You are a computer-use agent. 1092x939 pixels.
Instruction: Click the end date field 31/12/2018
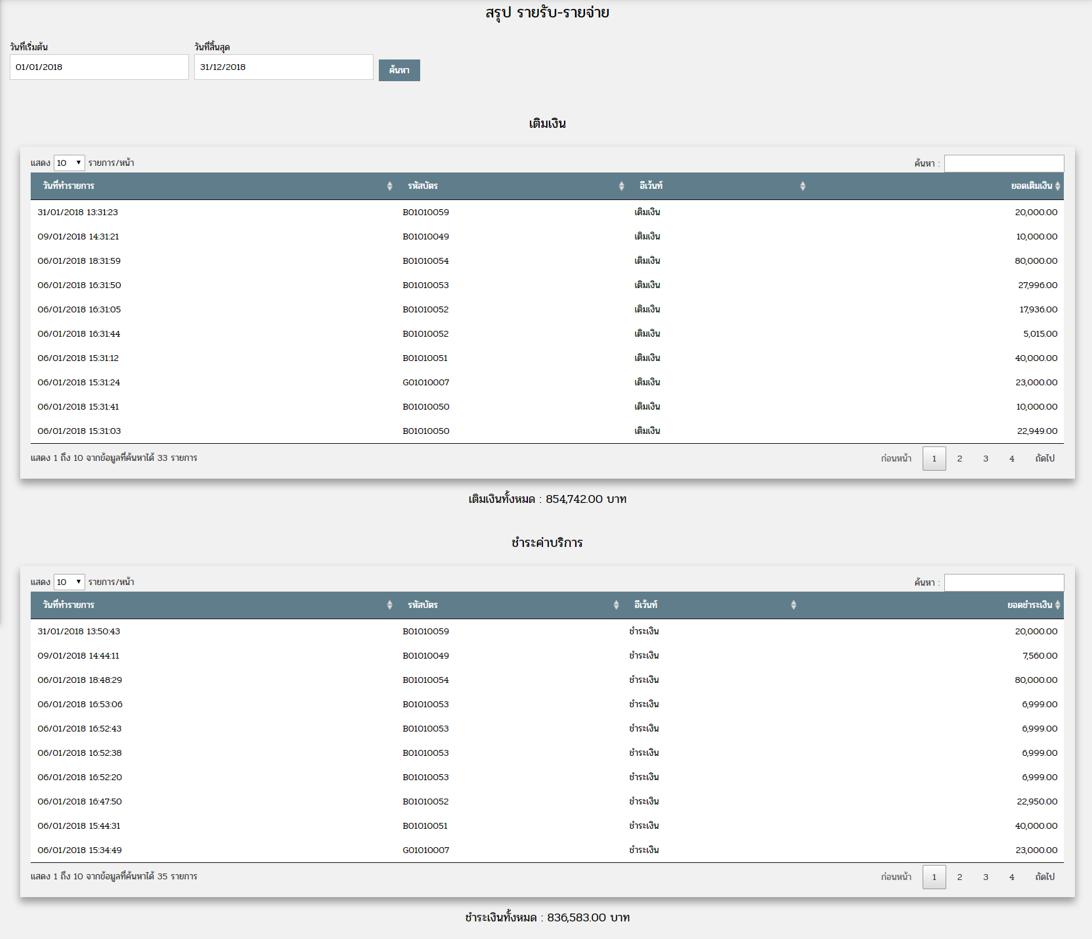(x=283, y=67)
